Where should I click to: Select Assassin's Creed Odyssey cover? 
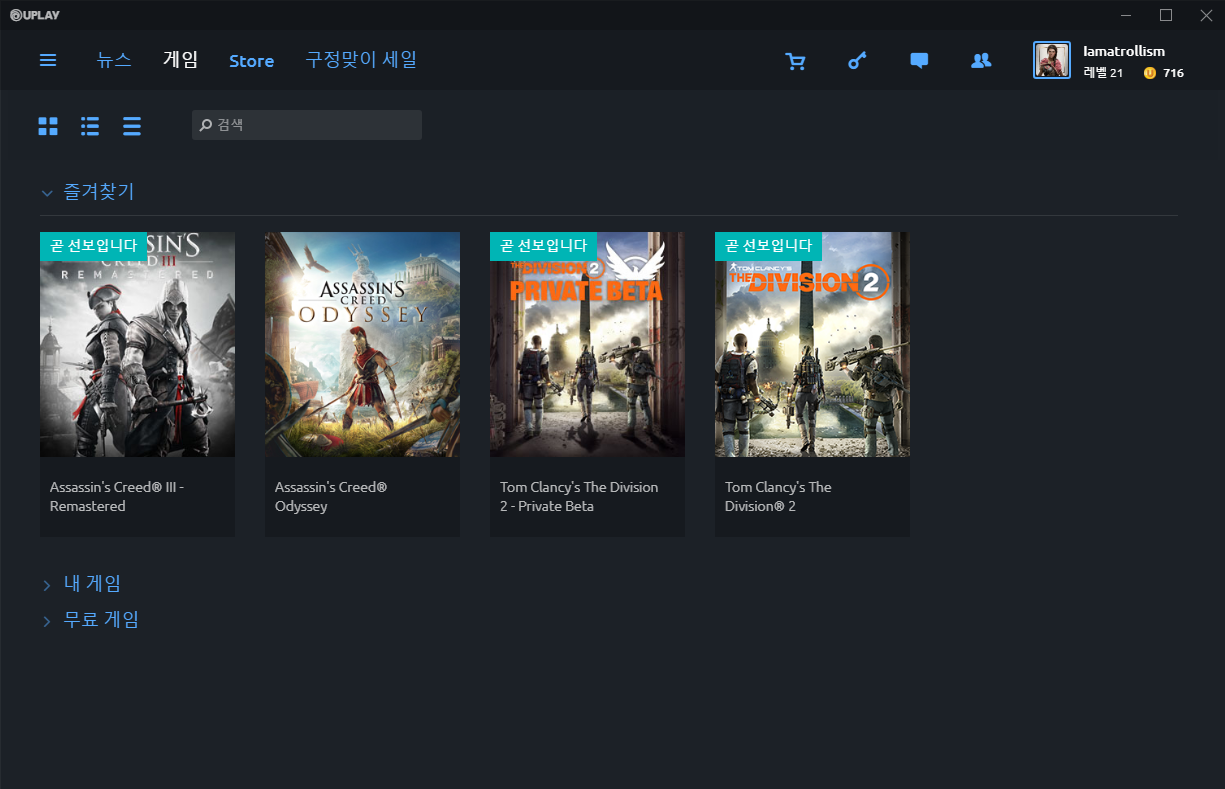point(362,345)
